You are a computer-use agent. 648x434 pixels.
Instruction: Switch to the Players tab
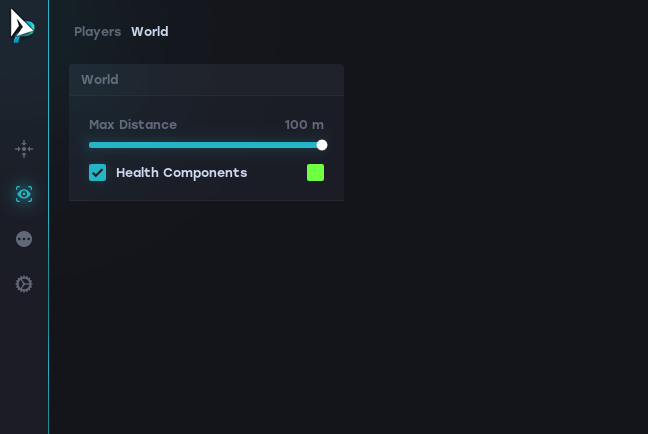pyautogui.click(x=97, y=32)
